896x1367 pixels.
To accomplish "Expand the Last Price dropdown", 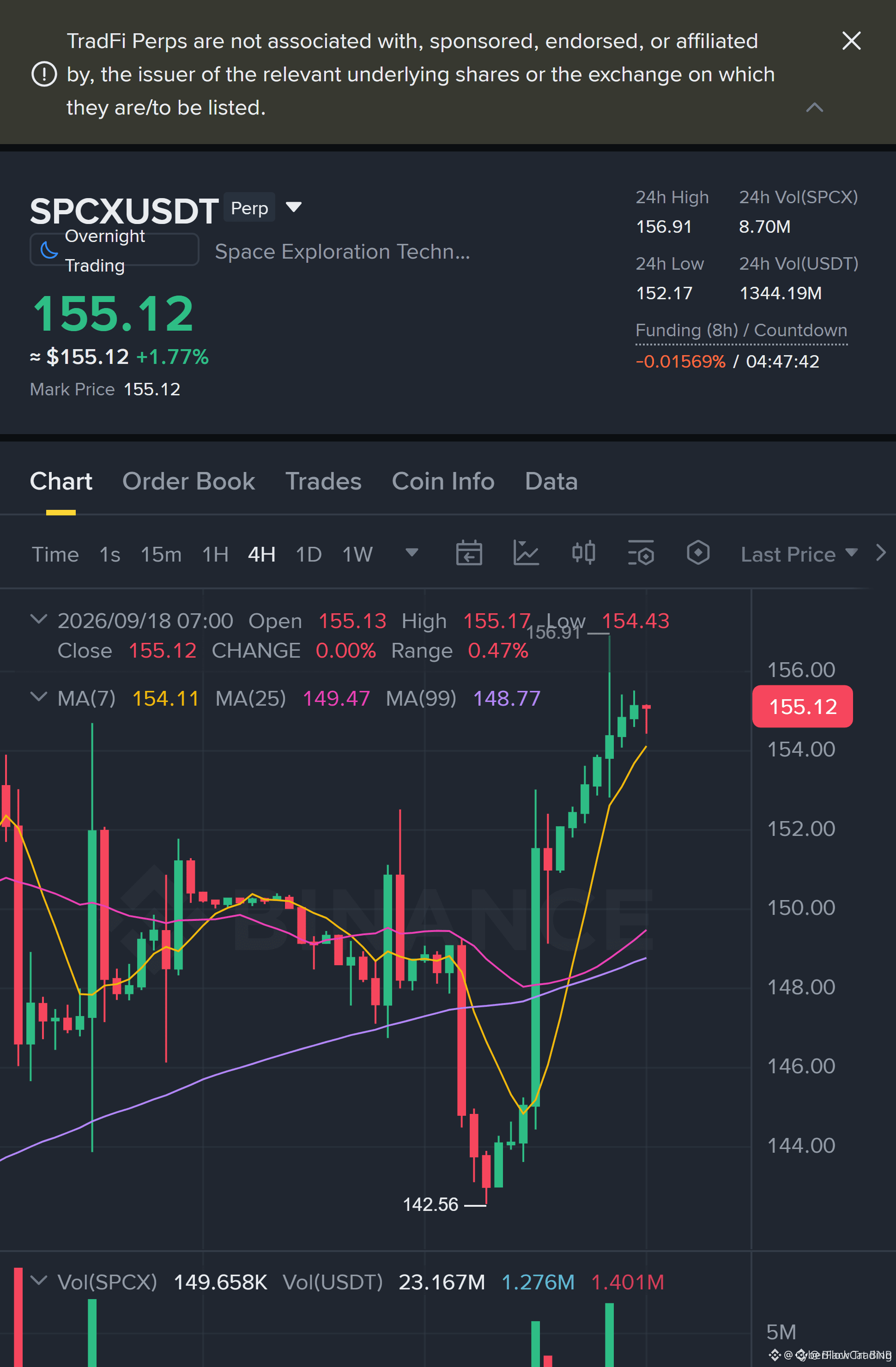I will [799, 554].
